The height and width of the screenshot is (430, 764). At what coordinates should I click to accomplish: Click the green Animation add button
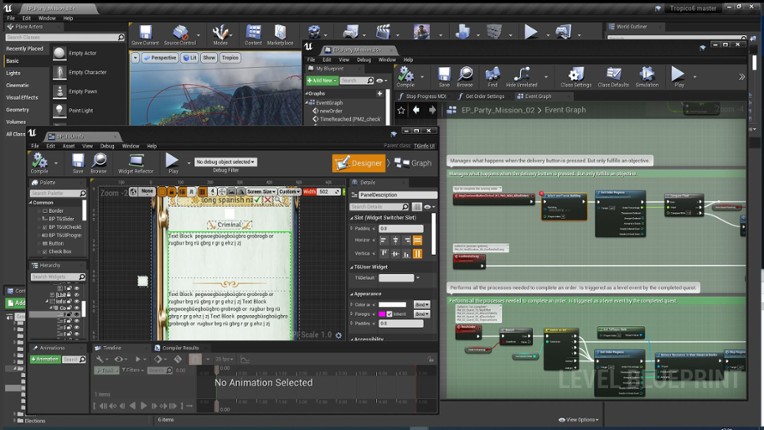tap(47, 358)
